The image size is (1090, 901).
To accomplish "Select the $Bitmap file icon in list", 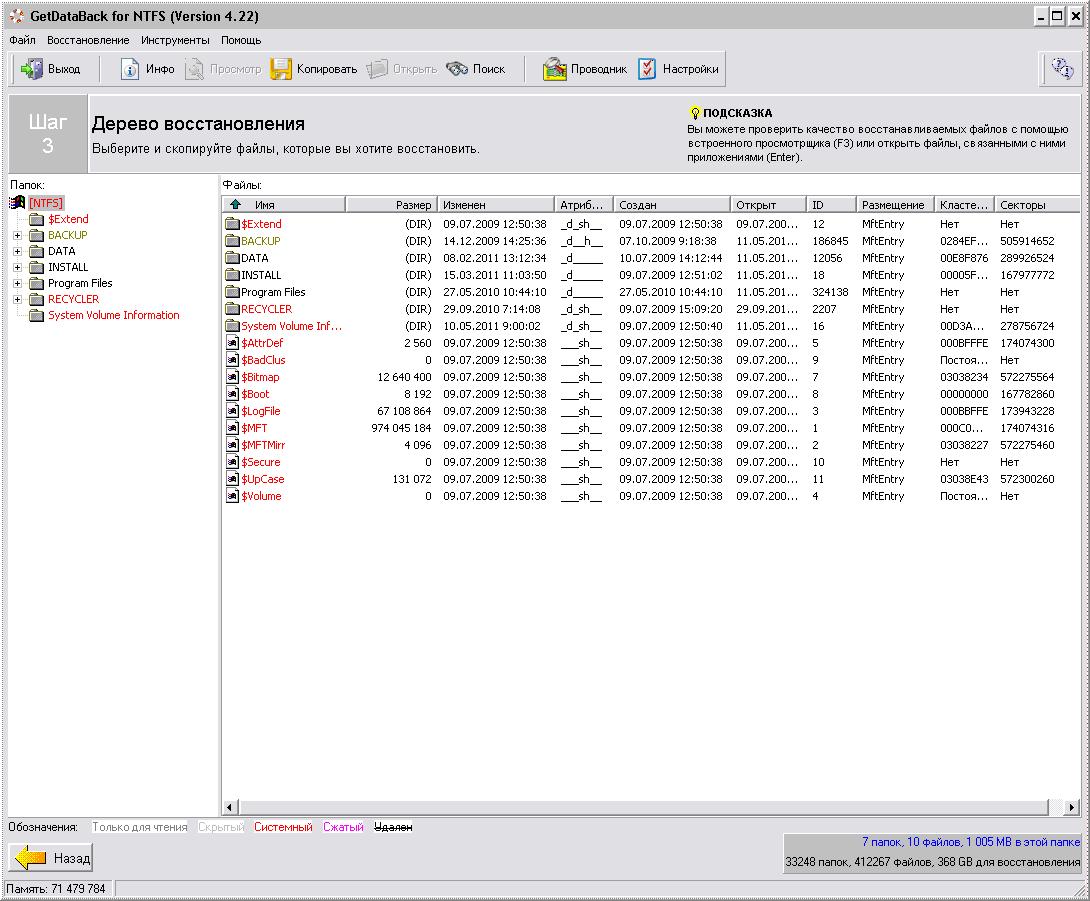I will pos(233,377).
